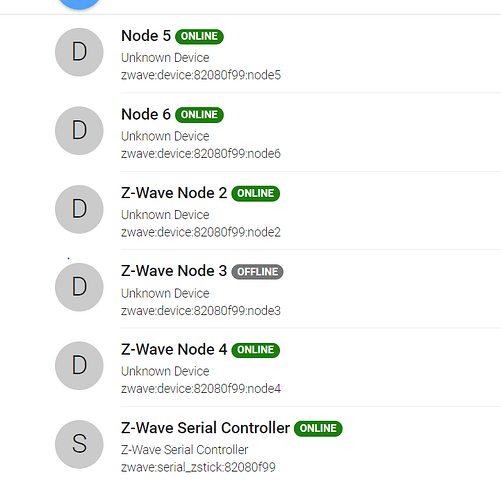501x500 pixels.
Task: Click the zwave:device:82080f99:node2 UID text
Action: (201, 232)
